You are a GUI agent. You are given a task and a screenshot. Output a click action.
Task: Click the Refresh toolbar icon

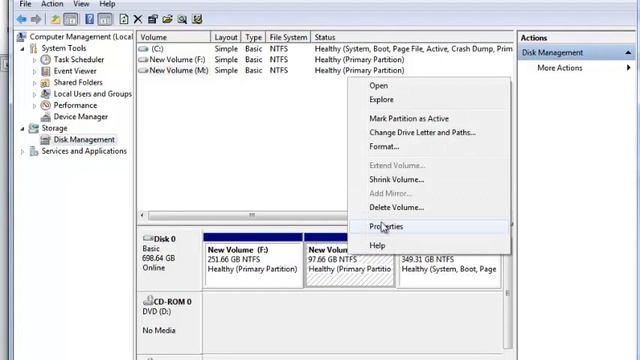pyautogui.click(x=123, y=19)
